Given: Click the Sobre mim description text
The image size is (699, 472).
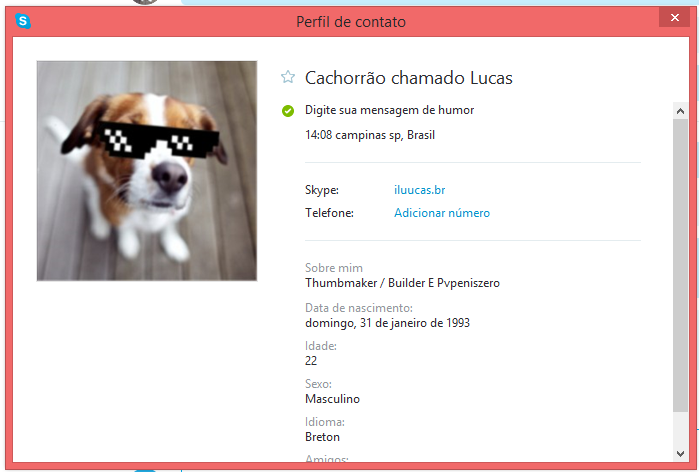Looking at the screenshot, I should [x=402, y=283].
